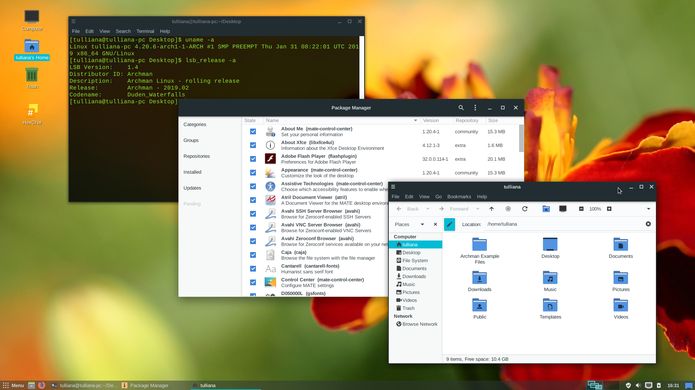This screenshot has height=390, width=695.
Task: Reload the current folder in file manager
Action: pyautogui.click(x=525, y=209)
